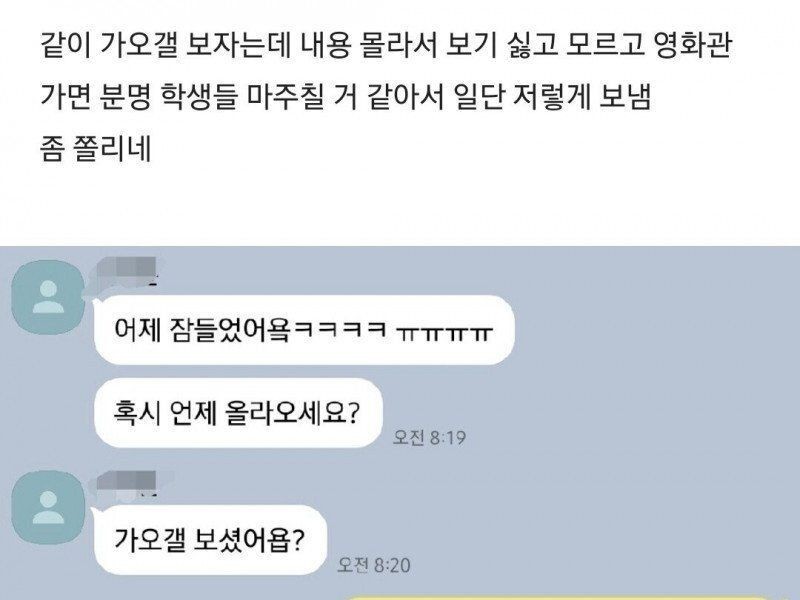Click the yellow outgoing bubble at the bottom edge
Screen dimensions: 800x600
(x=559, y=597)
